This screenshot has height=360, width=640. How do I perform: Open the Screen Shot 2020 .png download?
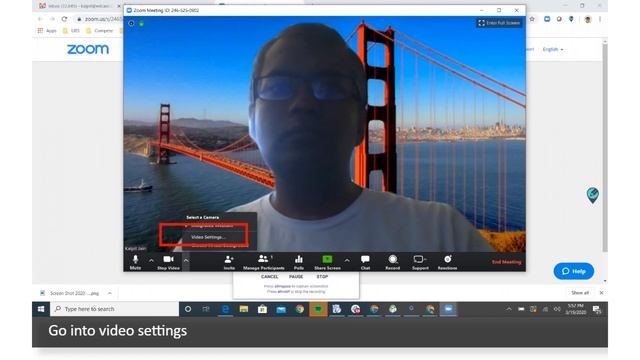click(x=70, y=293)
